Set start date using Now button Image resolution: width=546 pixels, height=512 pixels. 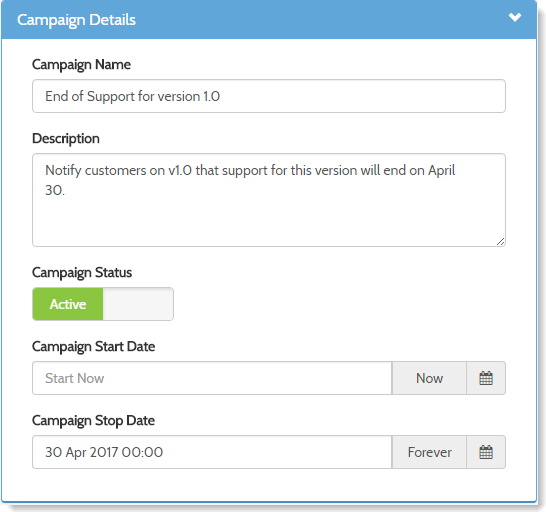(429, 378)
